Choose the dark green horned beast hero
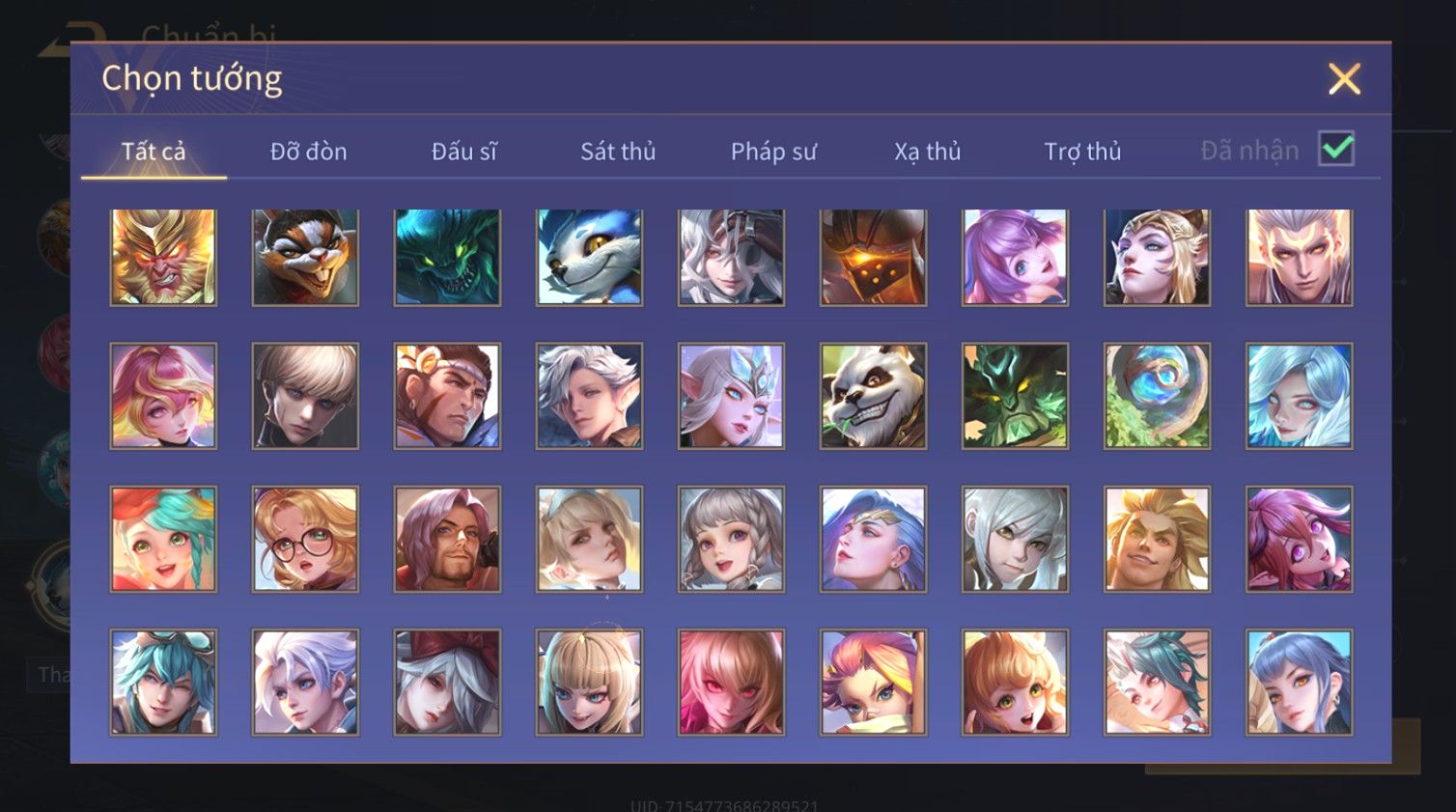 click(x=447, y=257)
